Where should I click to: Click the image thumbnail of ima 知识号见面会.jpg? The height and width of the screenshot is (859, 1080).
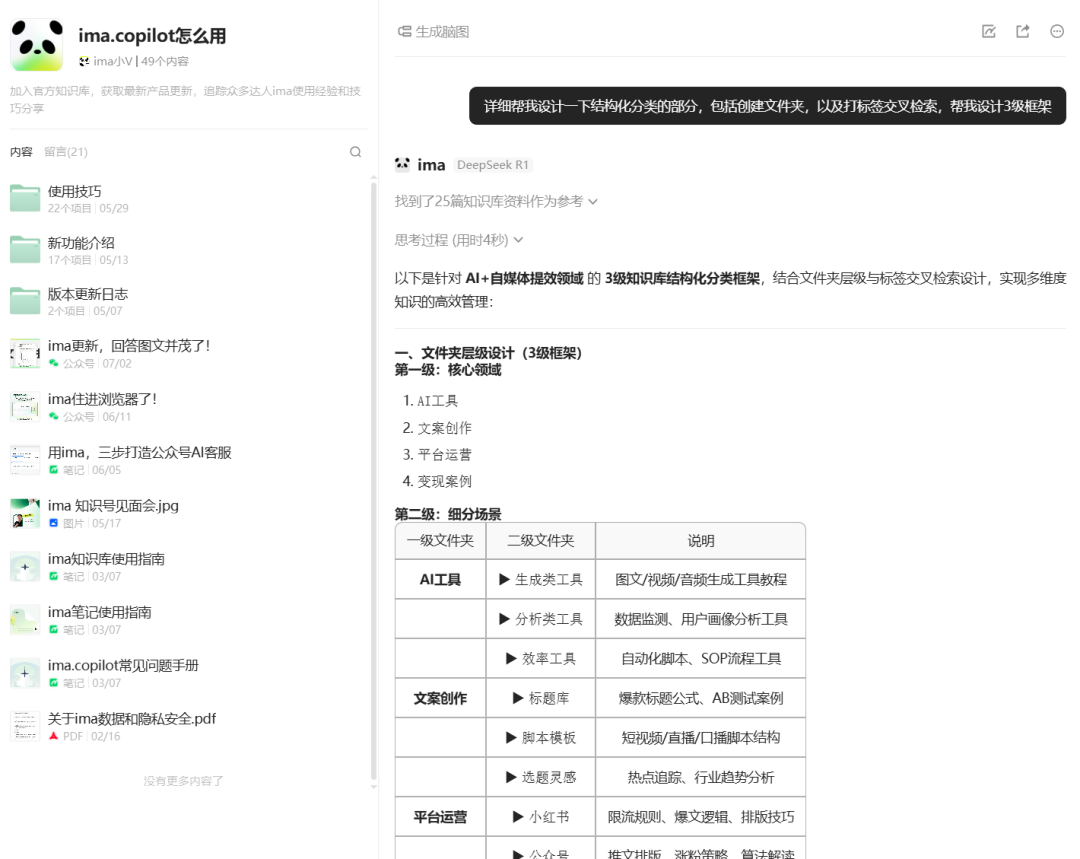(x=25, y=513)
